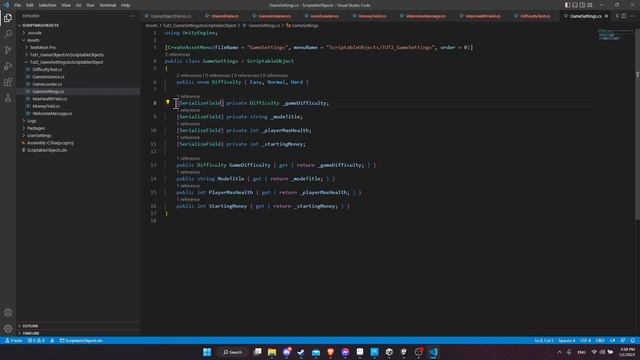Screen dimensions: 640x360
Task: Open the Search view in the activity bar
Action: pyautogui.click(x=8, y=33)
